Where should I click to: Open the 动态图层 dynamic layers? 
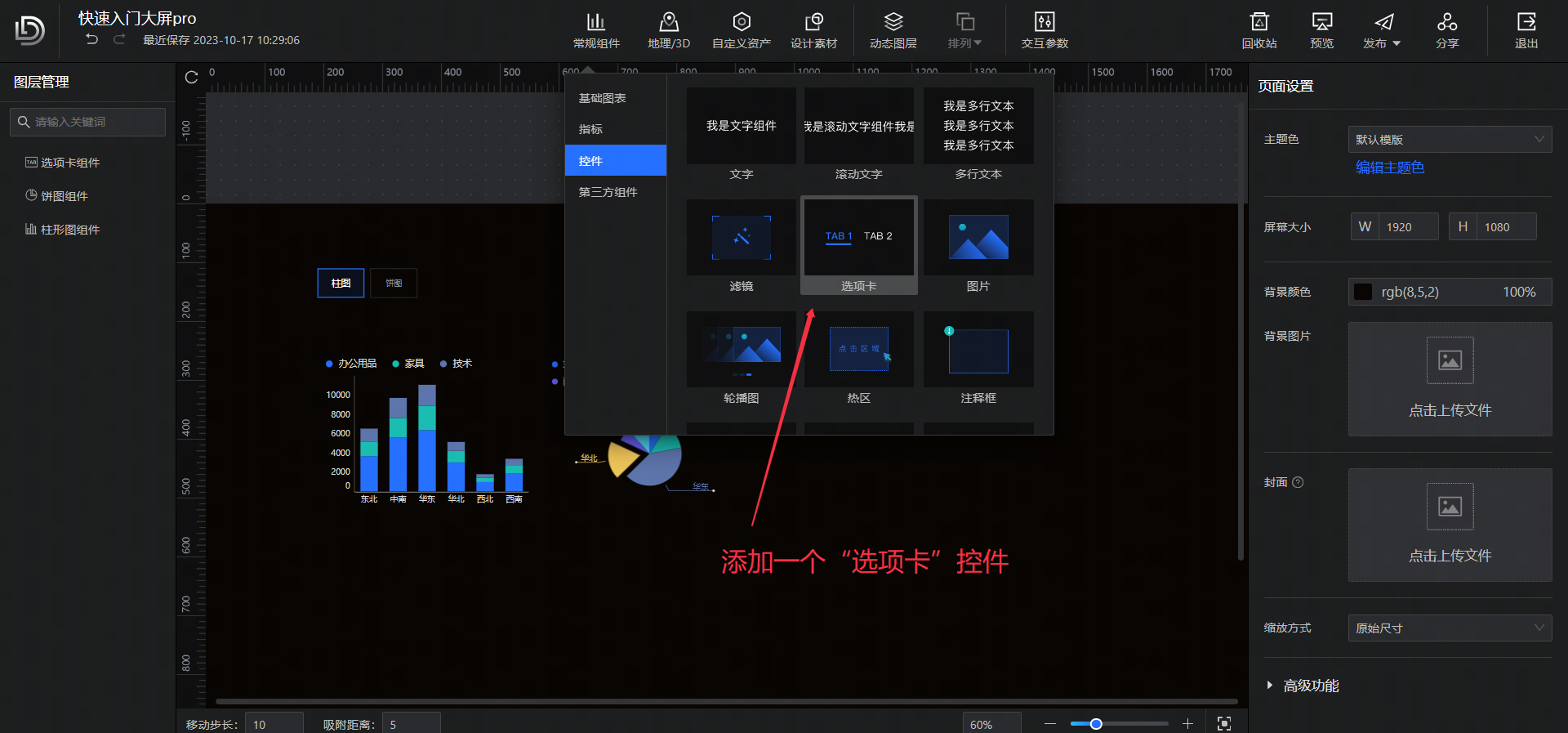click(893, 30)
